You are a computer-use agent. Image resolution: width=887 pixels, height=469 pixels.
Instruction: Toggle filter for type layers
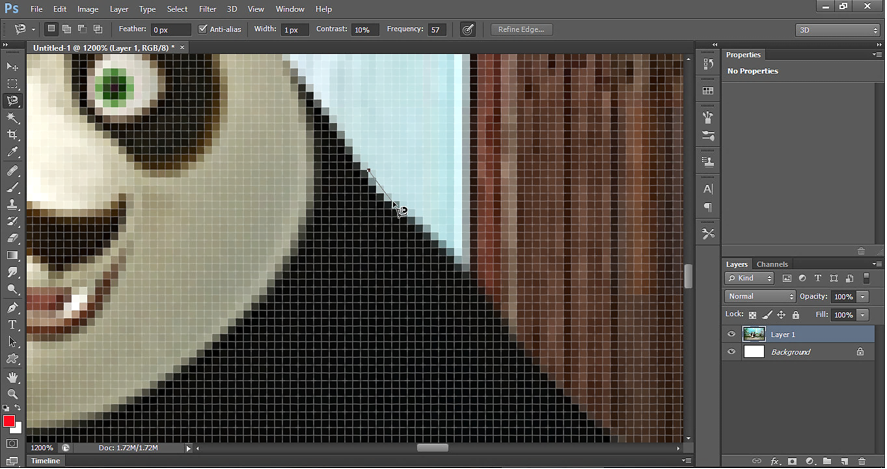pyautogui.click(x=818, y=278)
